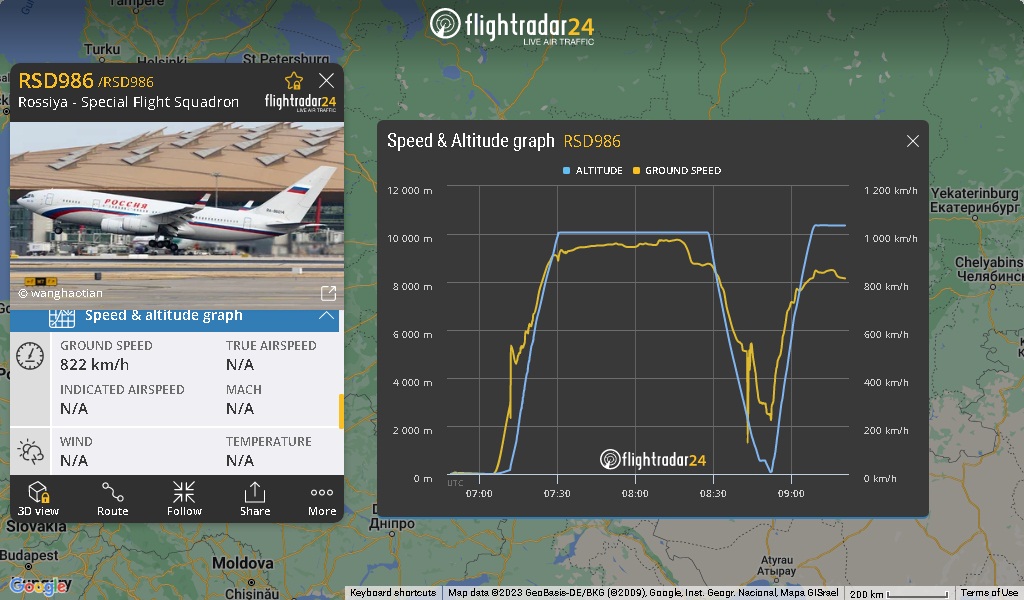
Task: Toggle the ALTITUDE series in legend
Action: (x=593, y=170)
